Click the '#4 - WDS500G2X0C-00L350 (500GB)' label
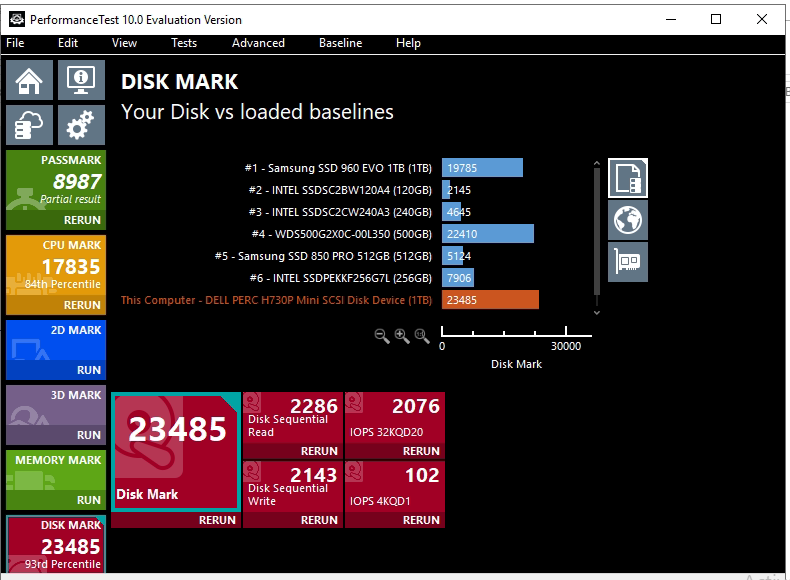 [x=342, y=234]
